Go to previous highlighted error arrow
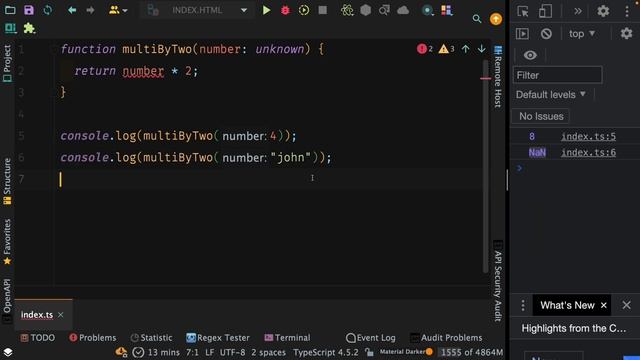The width and height of the screenshot is (640, 360). [466, 49]
